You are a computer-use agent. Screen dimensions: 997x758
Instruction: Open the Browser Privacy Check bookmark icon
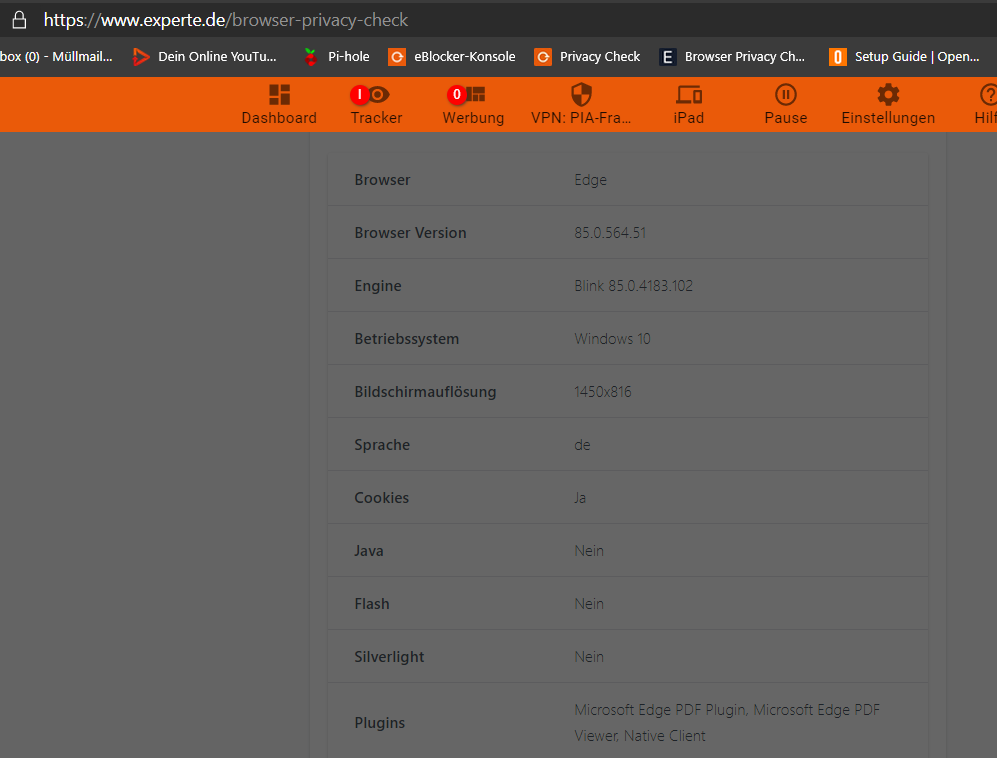(x=668, y=57)
